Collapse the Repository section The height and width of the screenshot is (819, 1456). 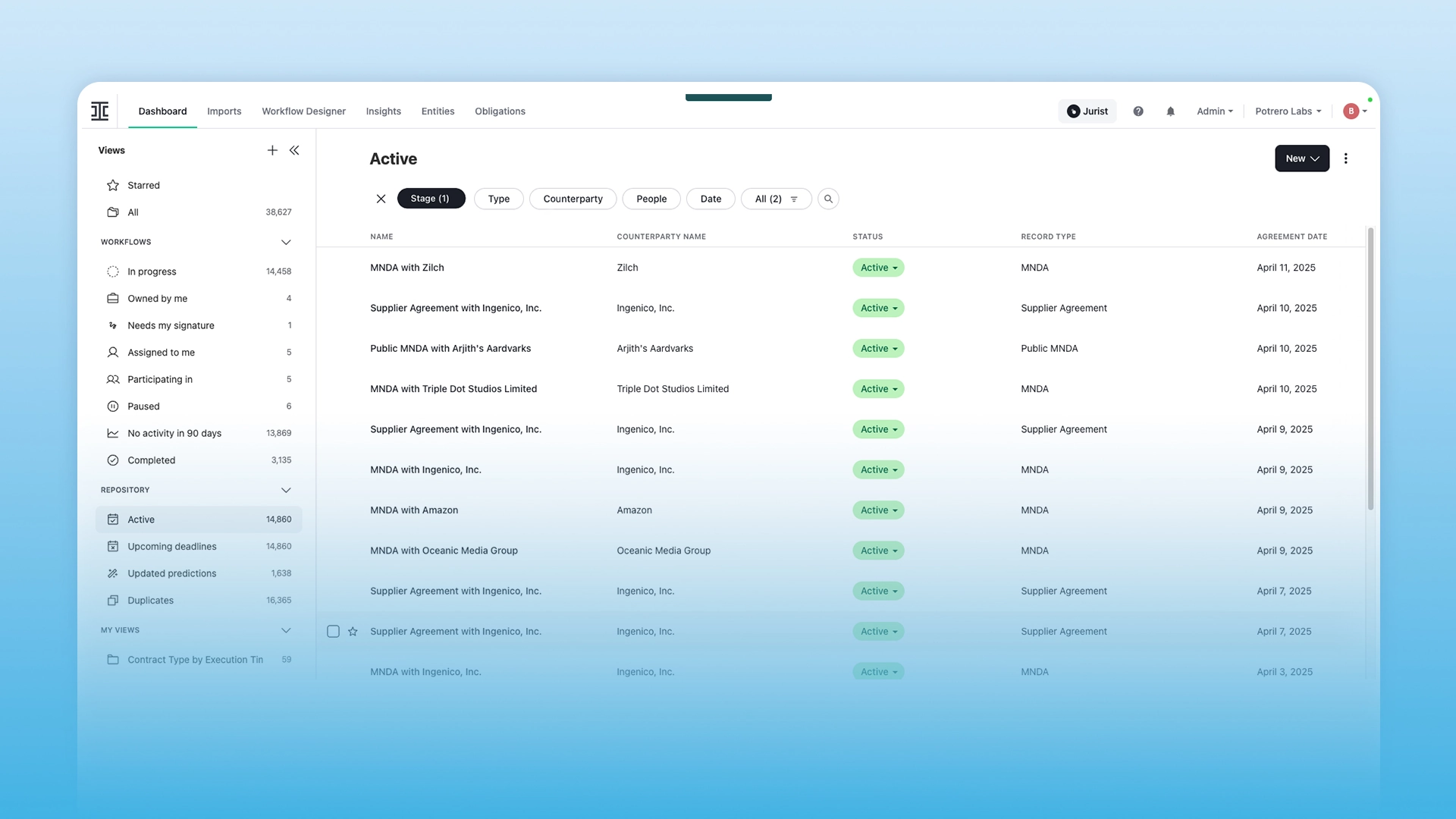tap(286, 490)
